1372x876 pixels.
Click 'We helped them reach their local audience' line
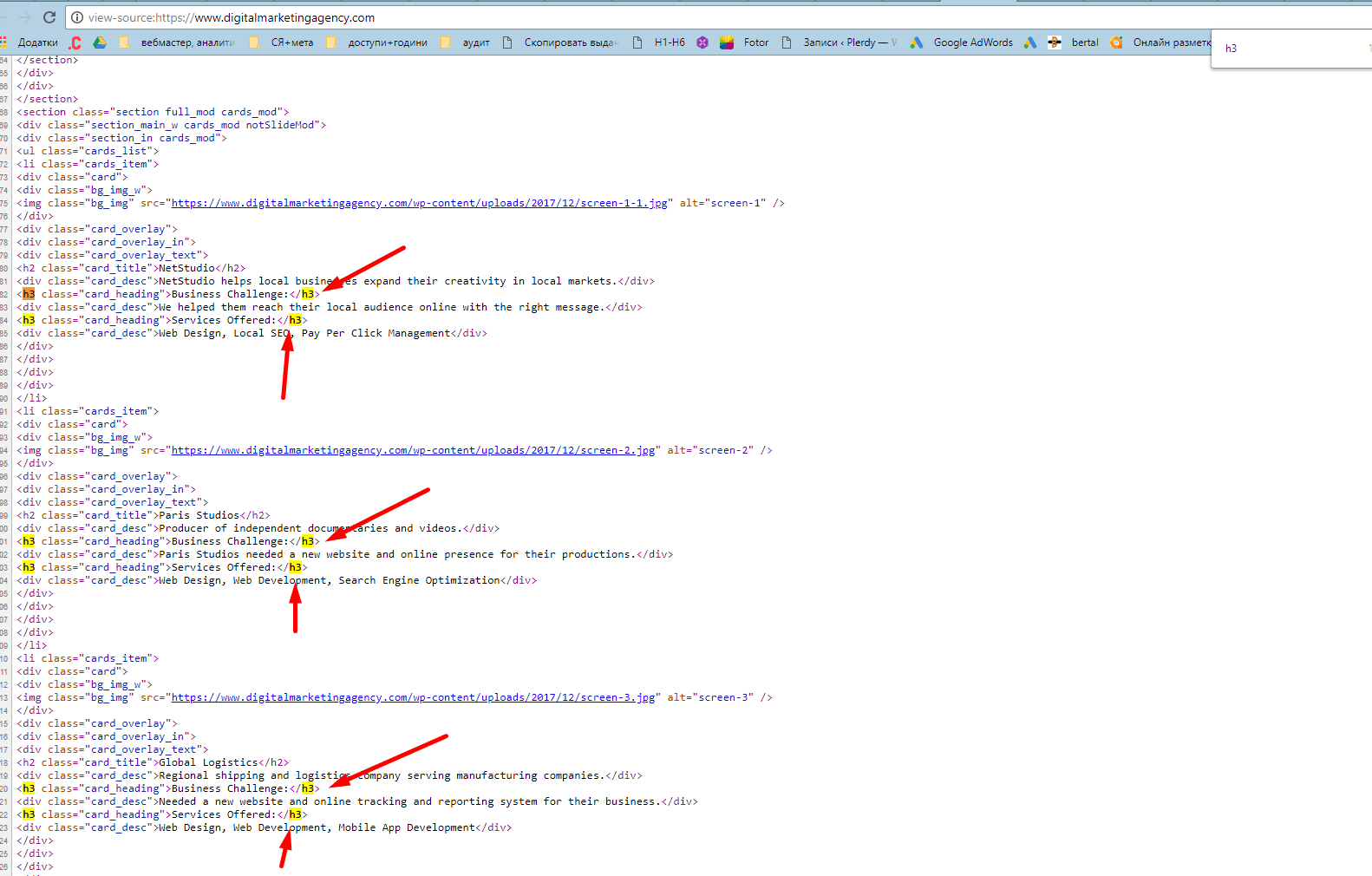click(x=330, y=307)
